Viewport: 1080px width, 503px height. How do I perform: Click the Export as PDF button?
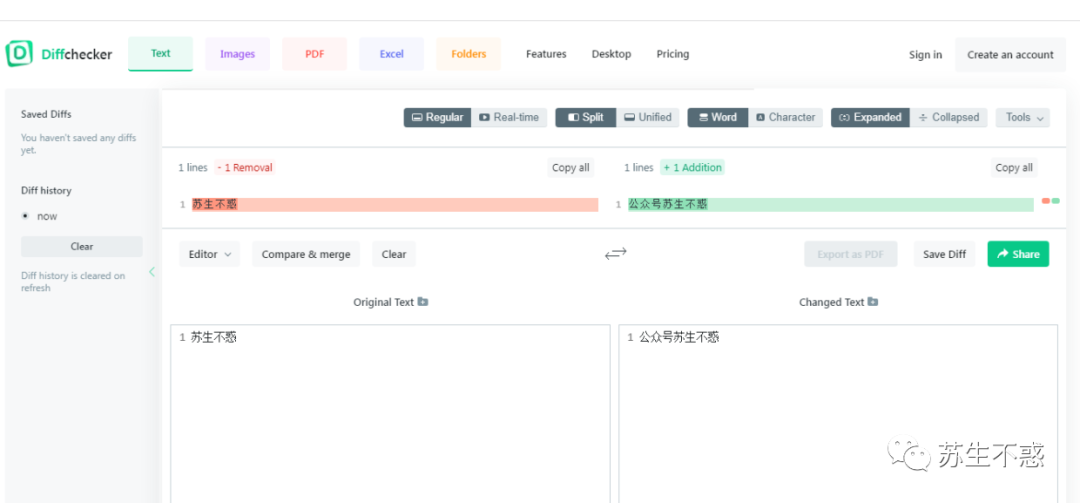[851, 254]
